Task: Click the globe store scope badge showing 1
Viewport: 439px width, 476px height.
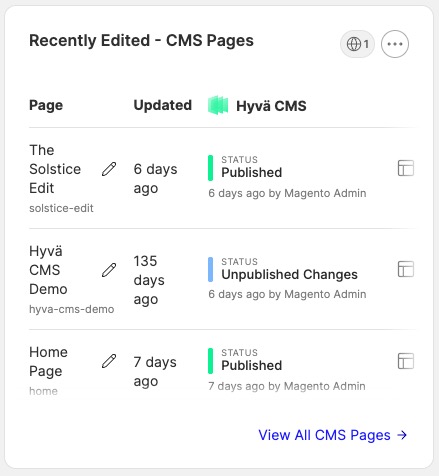Action: point(357,44)
